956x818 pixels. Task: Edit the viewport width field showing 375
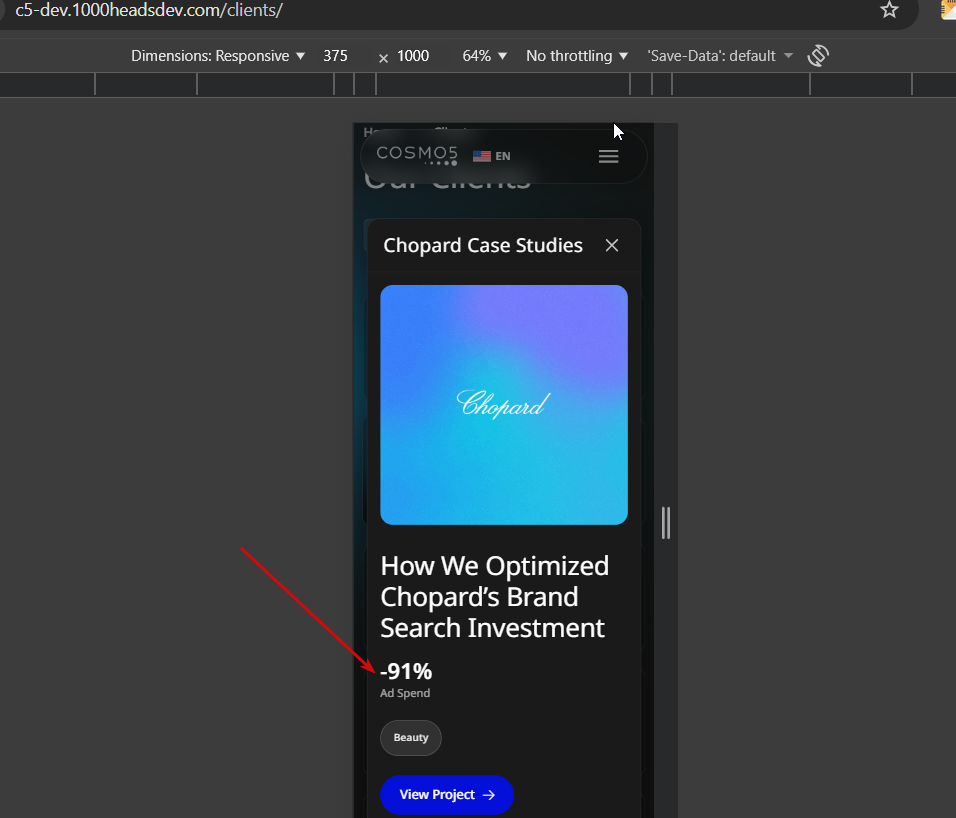[336, 56]
